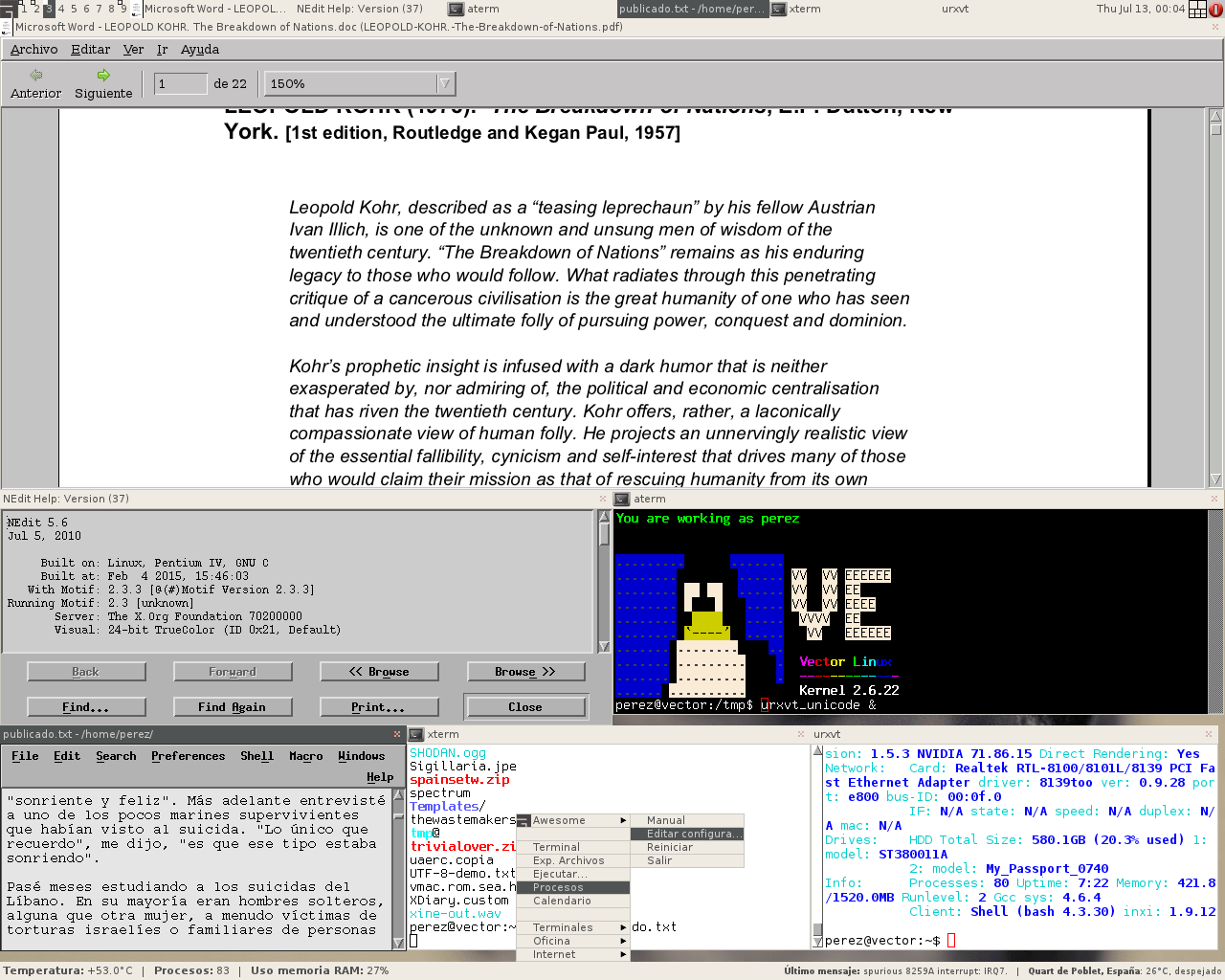The height and width of the screenshot is (980, 1225).
Task: Click the page number input field
Action: (x=181, y=84)
